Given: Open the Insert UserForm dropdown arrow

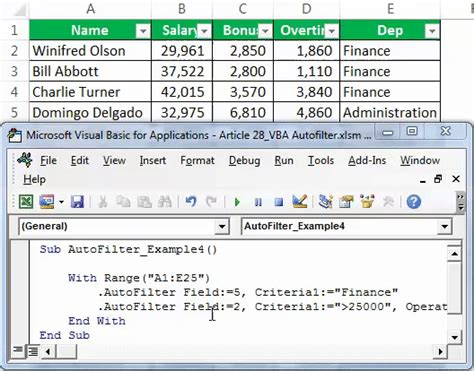Looking at the screenshot, I should 61,202.
